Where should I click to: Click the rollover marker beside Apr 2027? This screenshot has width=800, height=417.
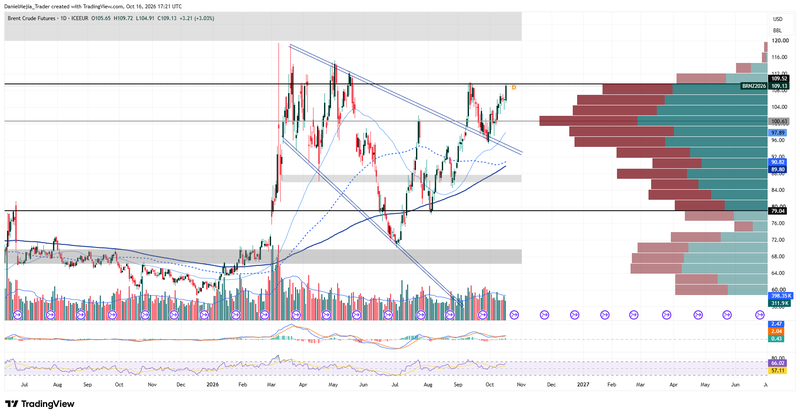coord(666,315)
